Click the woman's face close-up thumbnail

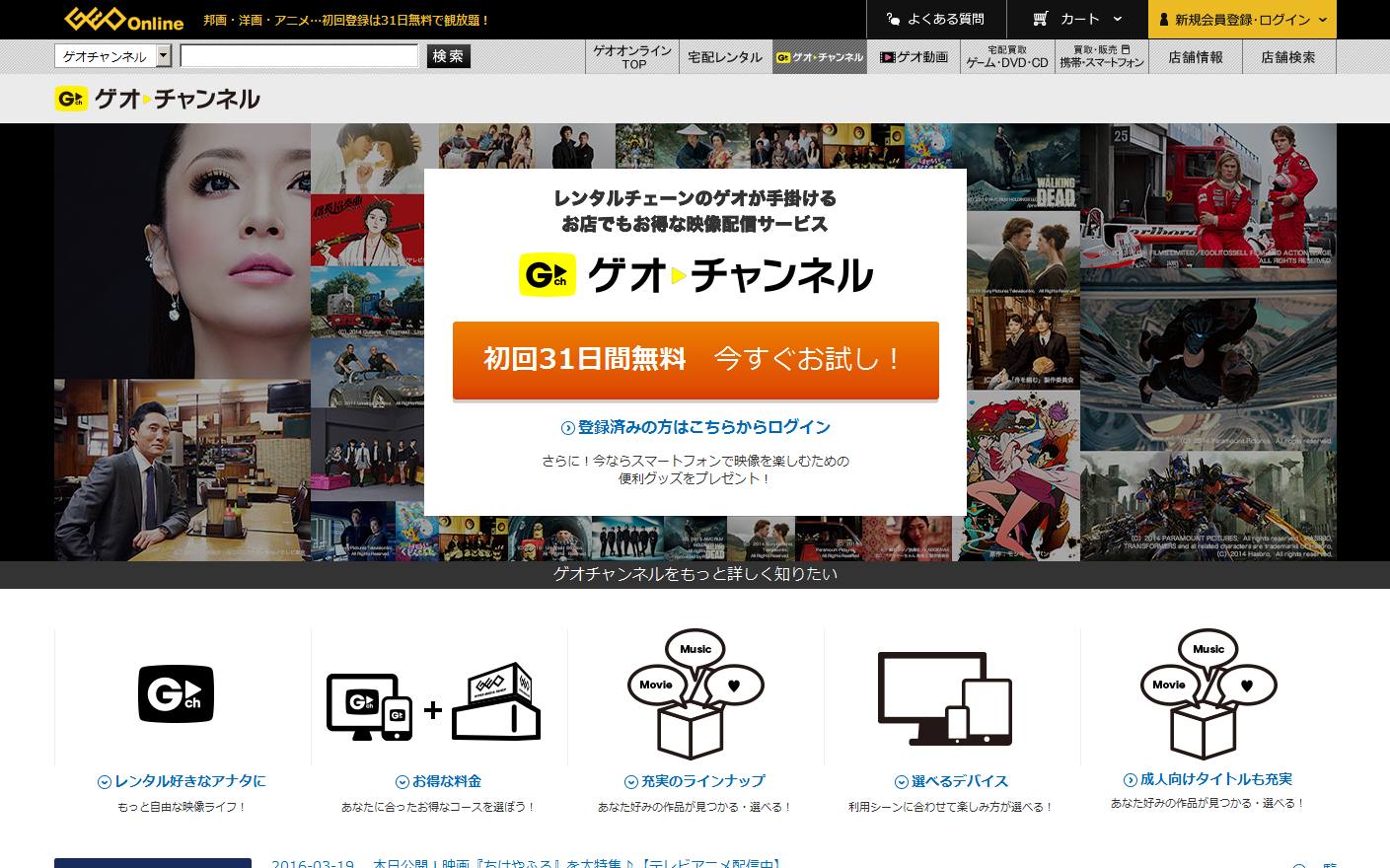pos(183,251)
